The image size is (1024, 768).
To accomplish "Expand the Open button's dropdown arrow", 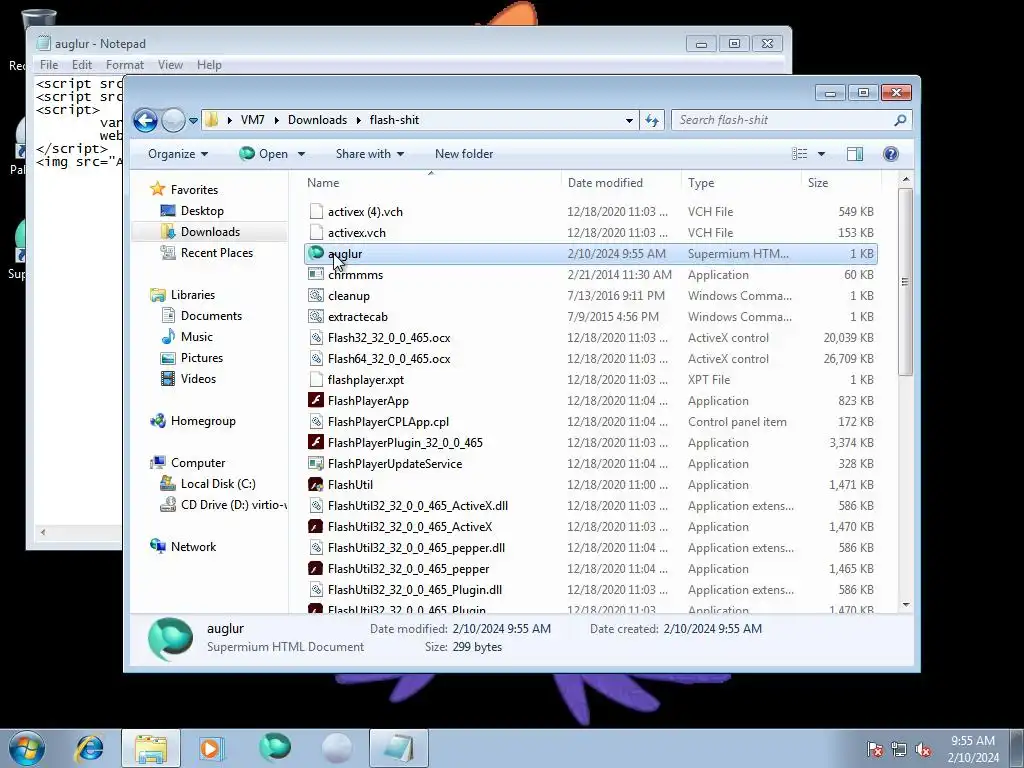I will click(301, 154).
